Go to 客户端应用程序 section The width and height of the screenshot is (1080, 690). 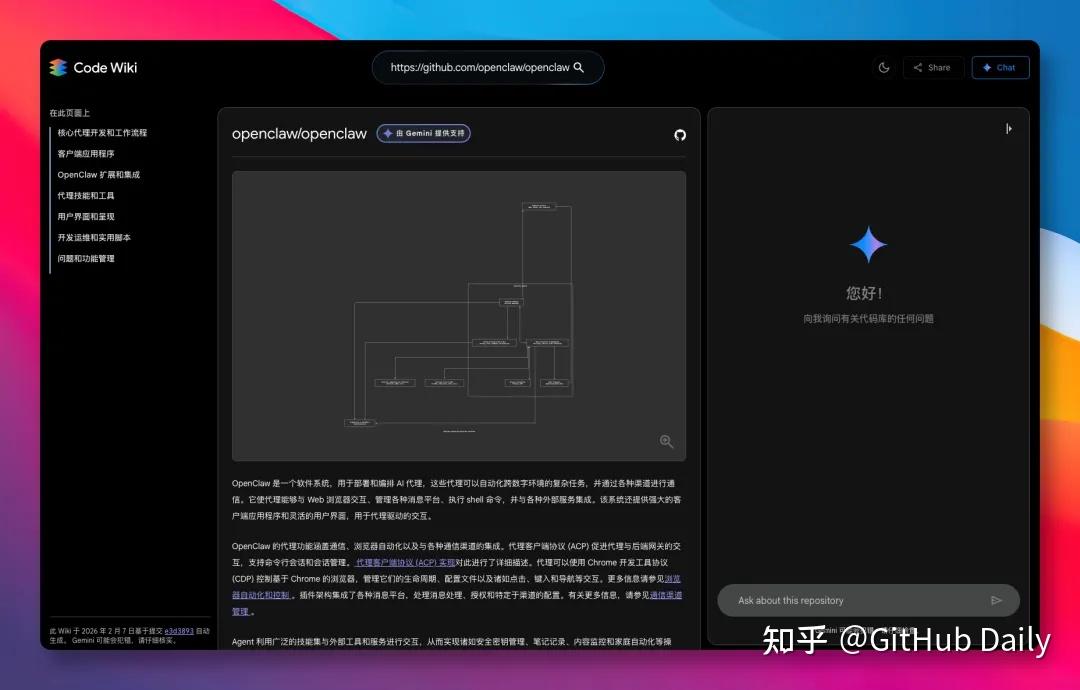(x=86, y=154)
